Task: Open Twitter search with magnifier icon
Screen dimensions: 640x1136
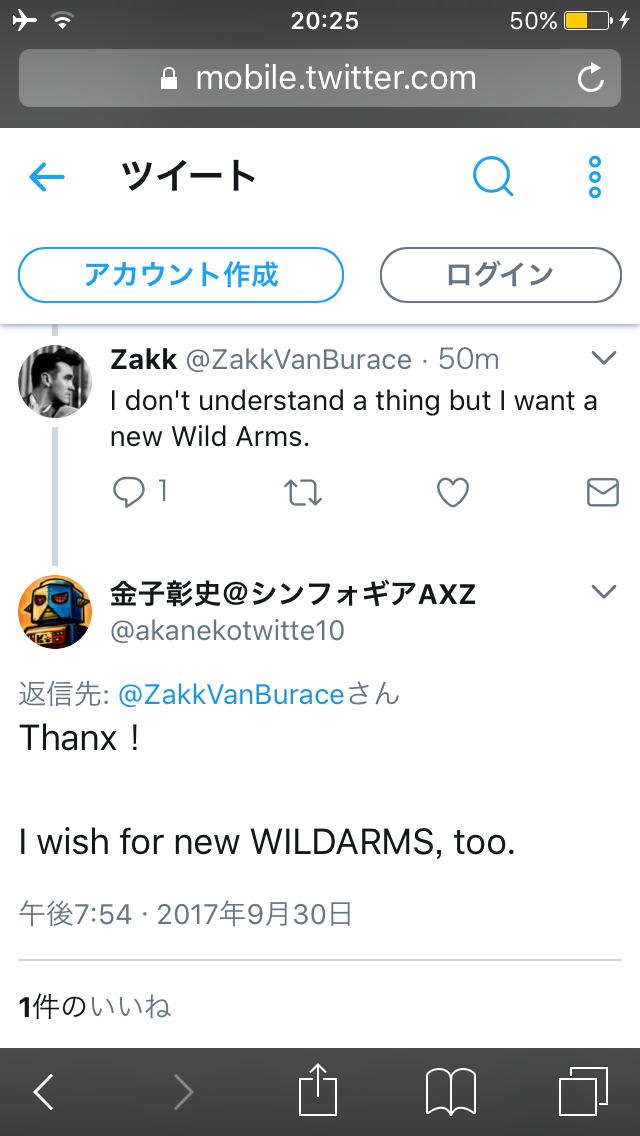Action: [x=492, y=178]
